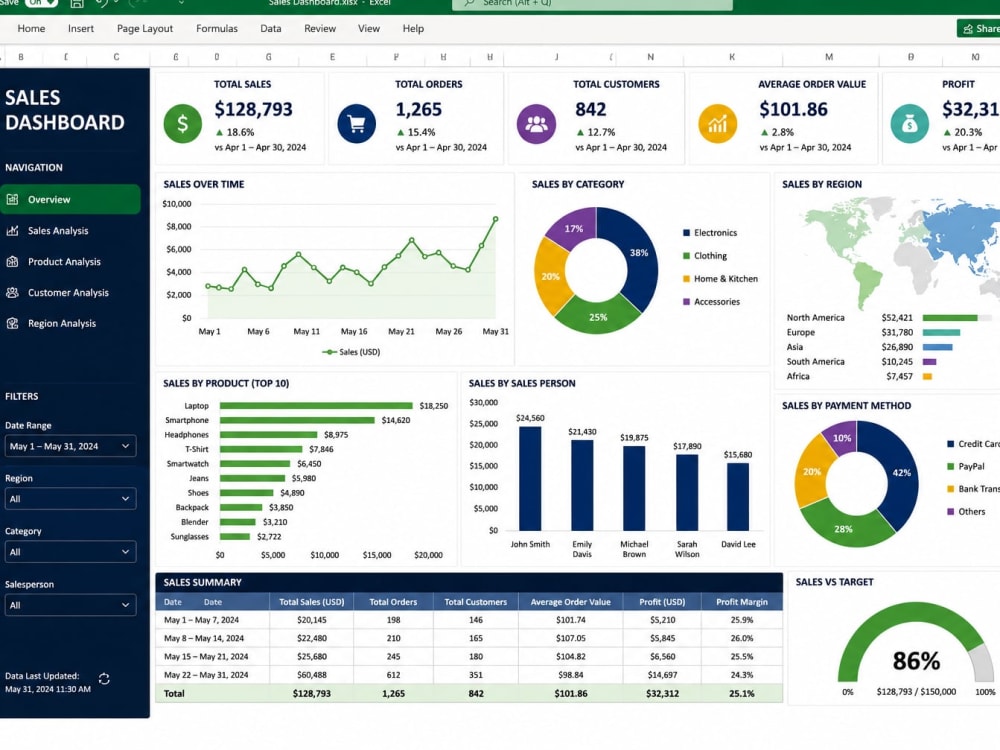Viewport: 1000px width, 750px height.
Task: Click the John Smith sales bar
Action: [x=530, y=478]
